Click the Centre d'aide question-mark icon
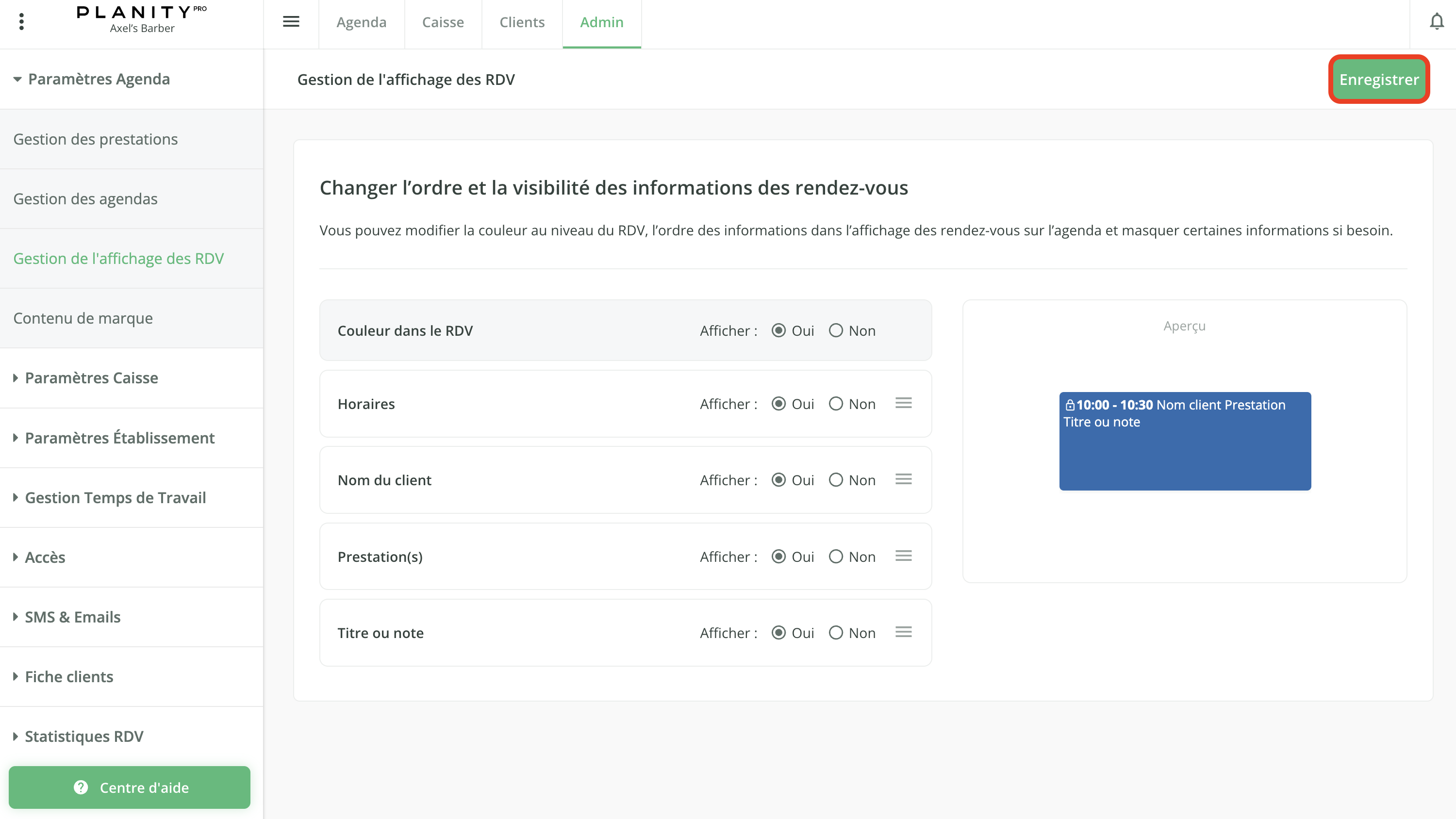This screenshot has width=1456, height=819. pyautogui.click(x=81, y=787)
